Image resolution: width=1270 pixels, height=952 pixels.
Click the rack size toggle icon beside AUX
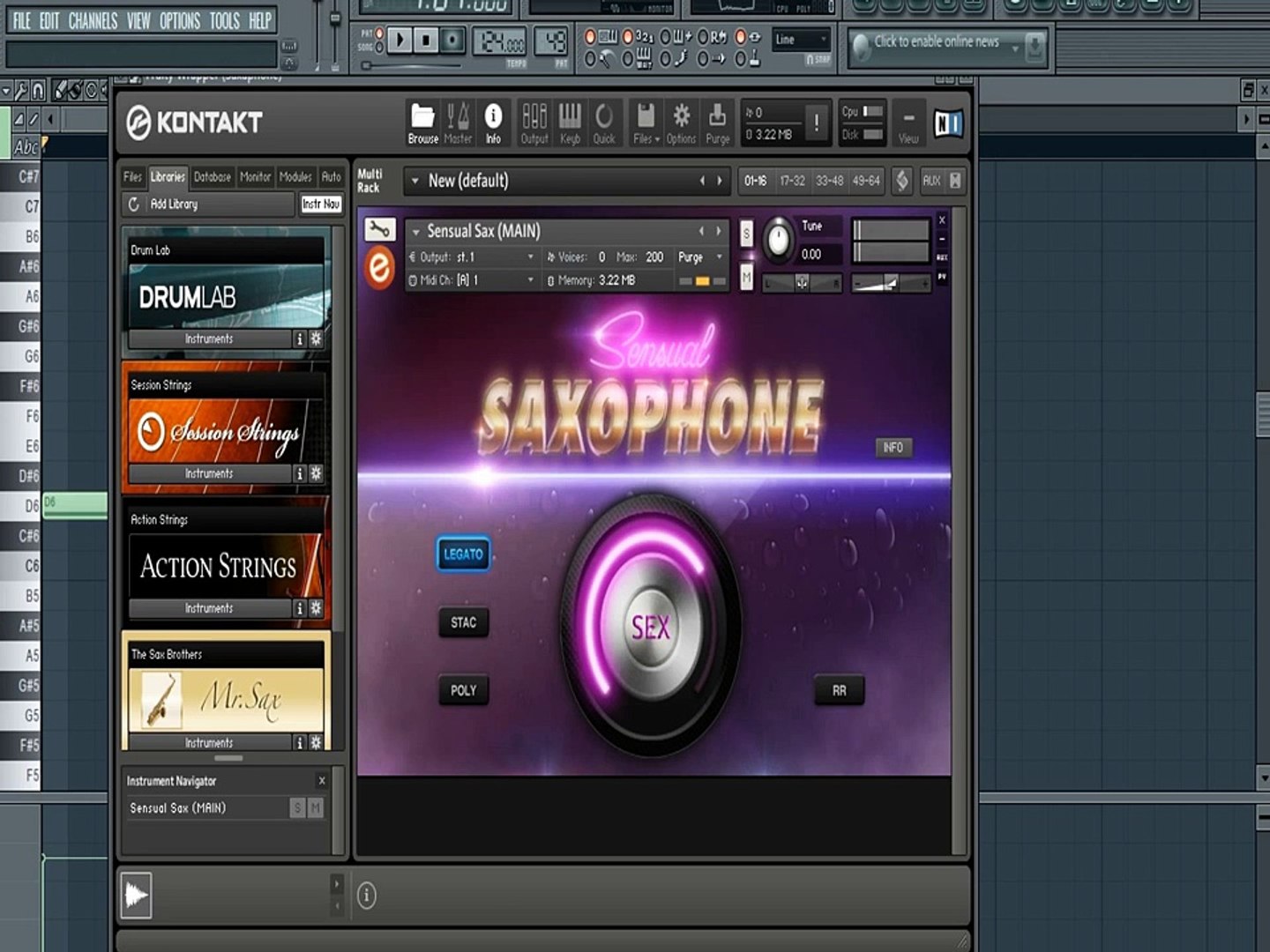click(955, 181)
